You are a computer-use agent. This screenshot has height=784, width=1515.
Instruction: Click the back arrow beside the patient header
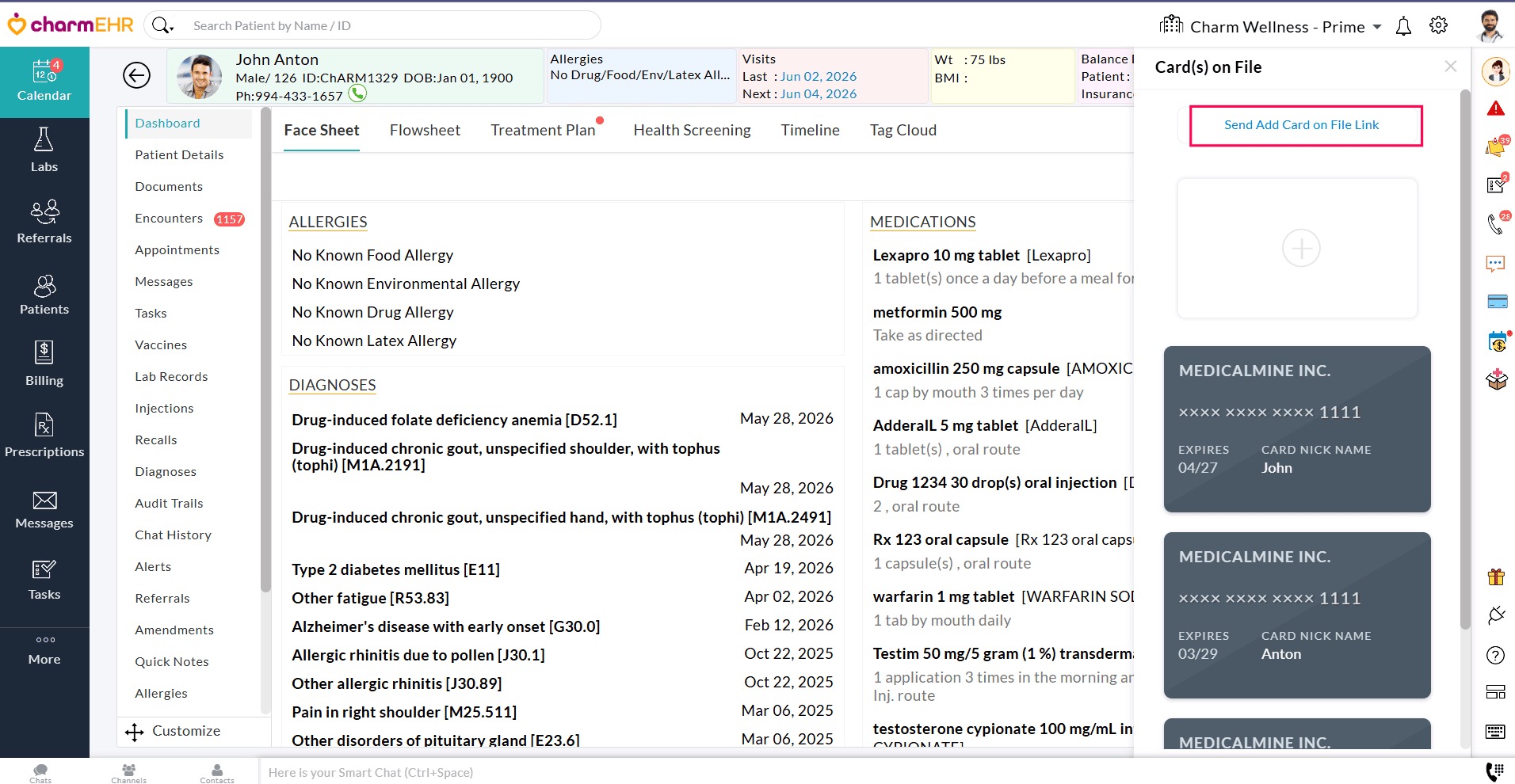[x=136, y=75]
